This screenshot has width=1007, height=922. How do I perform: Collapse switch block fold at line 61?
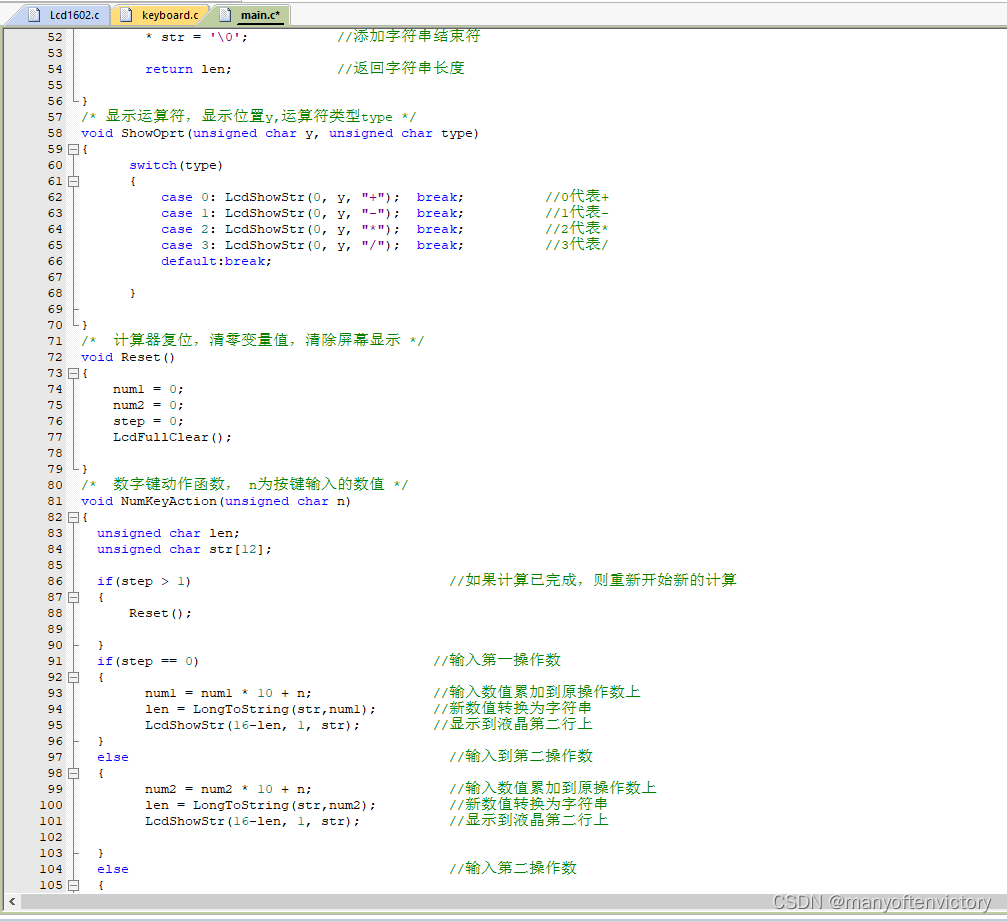coord(73,181)
